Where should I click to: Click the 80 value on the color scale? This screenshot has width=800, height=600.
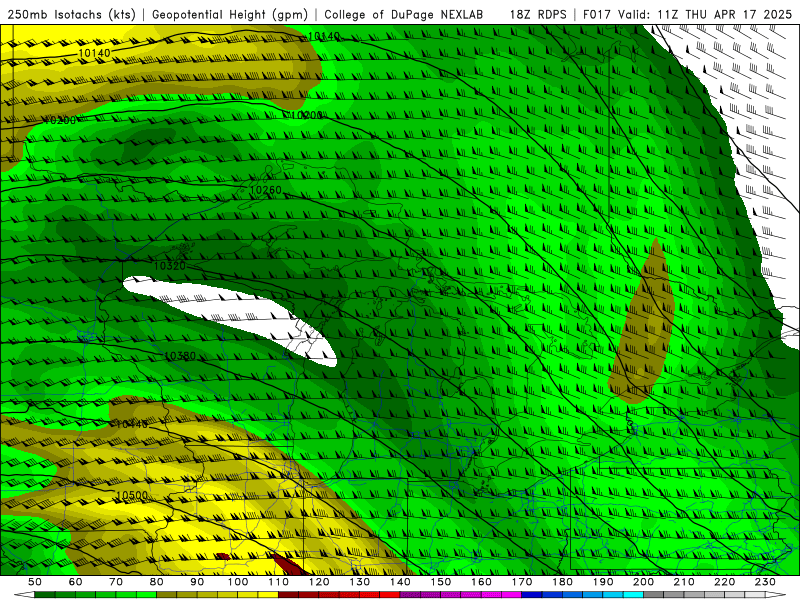point(157,582)
